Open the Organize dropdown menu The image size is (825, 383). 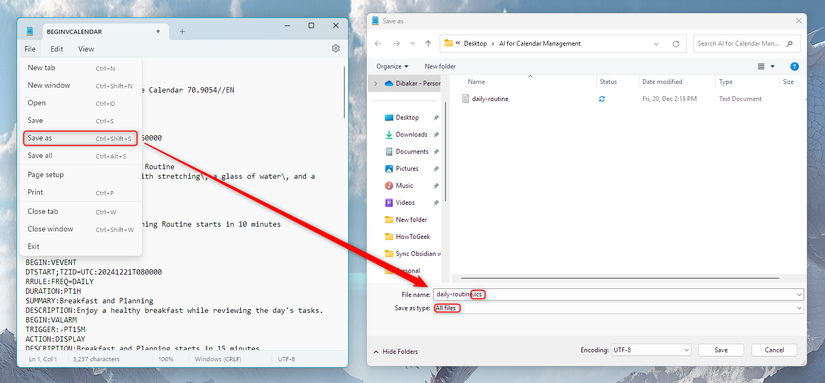(393, 66)
